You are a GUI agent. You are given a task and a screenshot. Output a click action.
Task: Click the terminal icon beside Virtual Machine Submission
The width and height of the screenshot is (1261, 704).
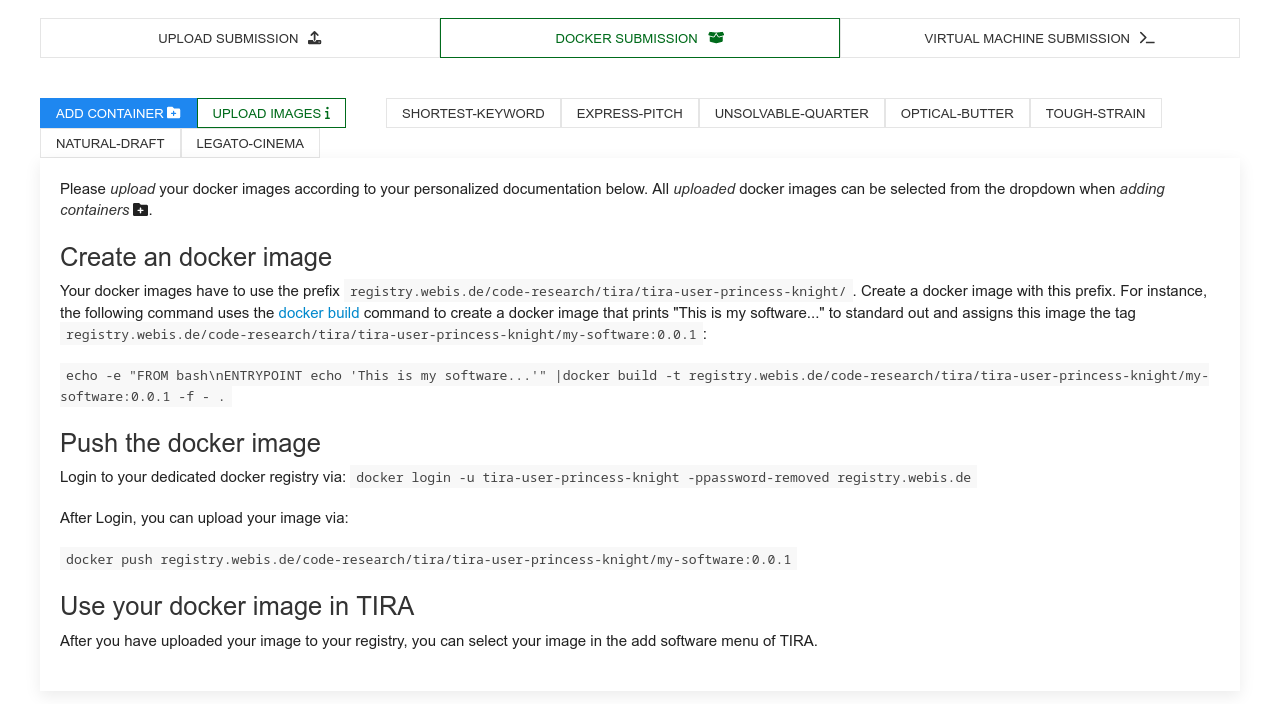[x=1147, y=38]
